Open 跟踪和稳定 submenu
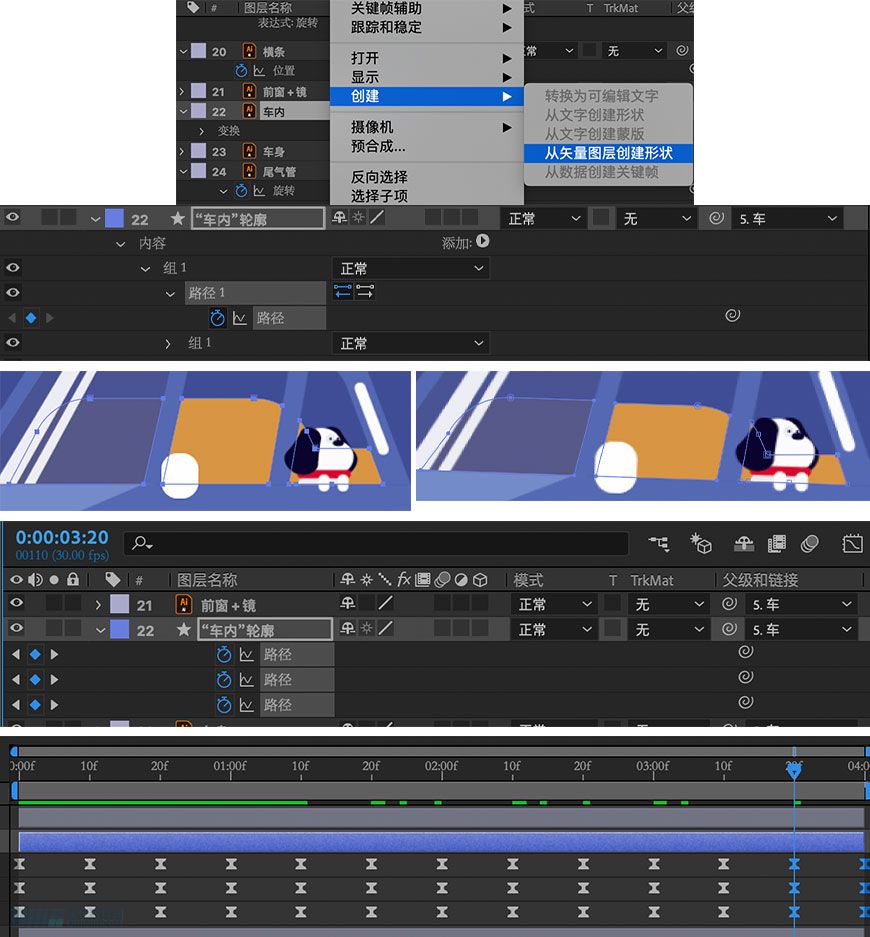Screen dimensions: 870x937 pyautogui.click(x=427, y=27)
